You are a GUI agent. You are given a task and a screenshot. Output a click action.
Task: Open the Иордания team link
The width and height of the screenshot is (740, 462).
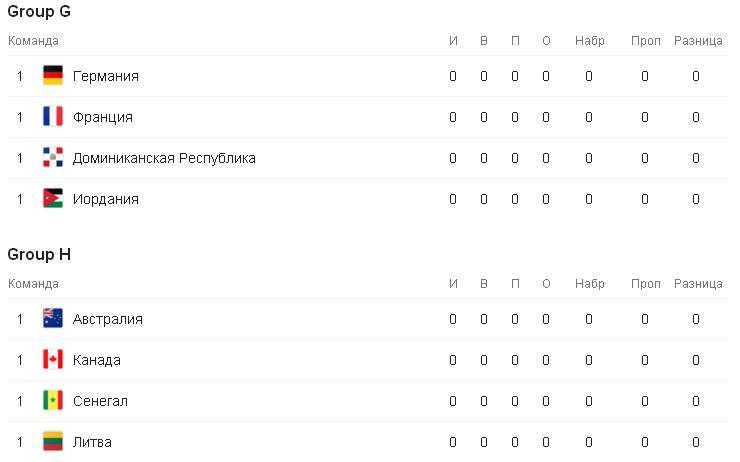point(106,199)
